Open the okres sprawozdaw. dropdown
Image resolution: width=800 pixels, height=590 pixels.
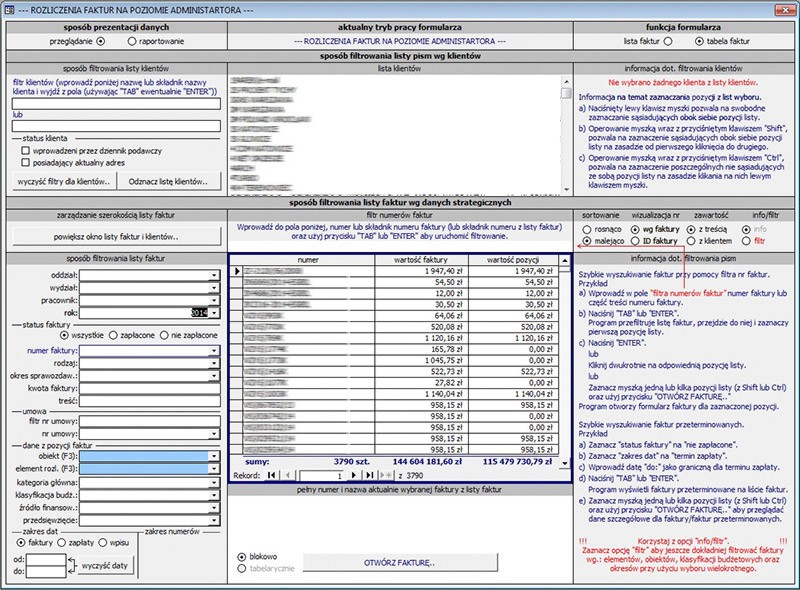tap(214, 376)
